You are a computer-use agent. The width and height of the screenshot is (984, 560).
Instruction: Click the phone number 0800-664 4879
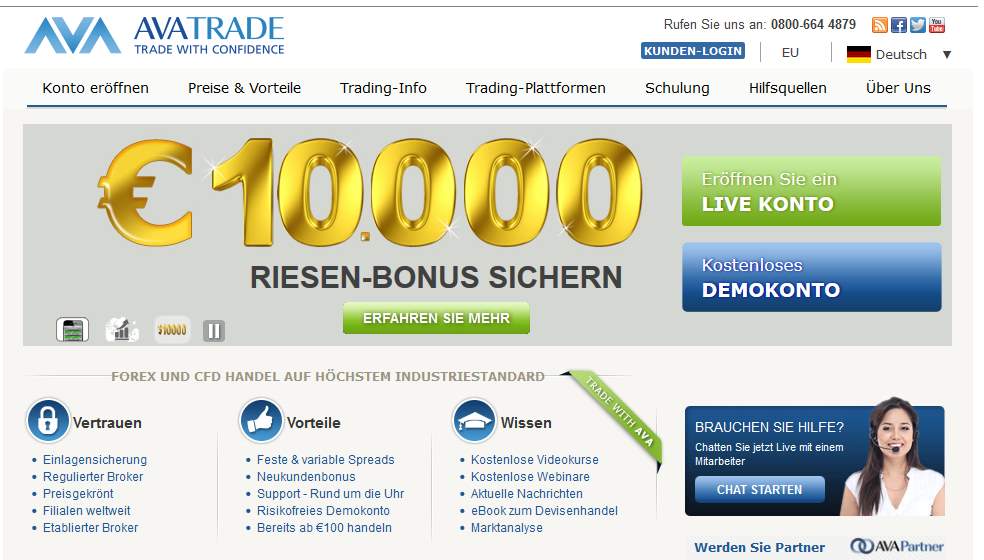pos(813,24)
